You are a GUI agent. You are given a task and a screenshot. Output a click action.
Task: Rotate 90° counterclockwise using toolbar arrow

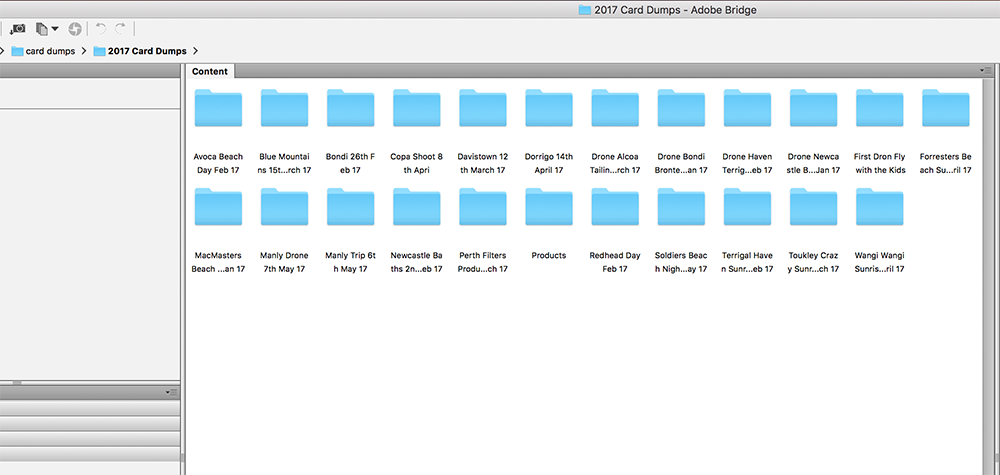click(100, 29)
